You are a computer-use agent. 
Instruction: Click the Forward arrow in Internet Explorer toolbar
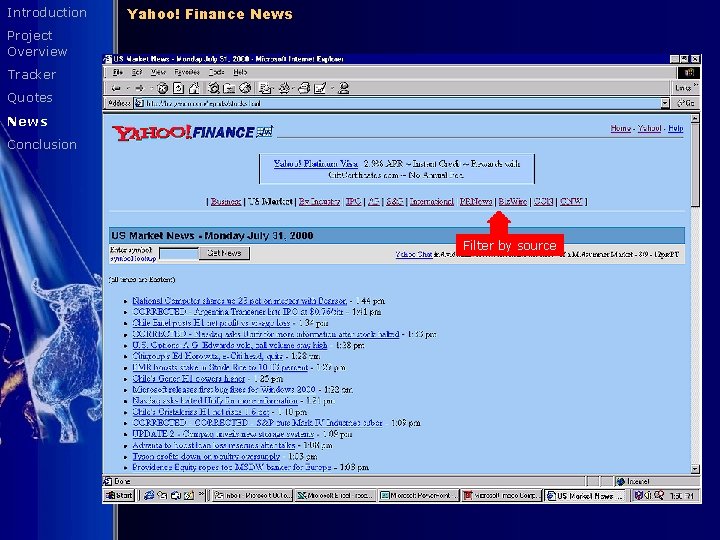point(140,88)
